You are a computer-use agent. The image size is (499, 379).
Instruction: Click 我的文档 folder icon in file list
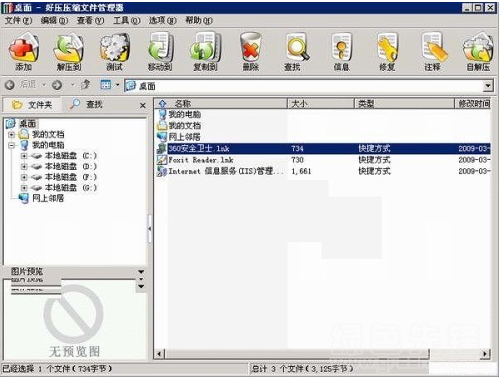pyautogui.click(x=162, y=126)
